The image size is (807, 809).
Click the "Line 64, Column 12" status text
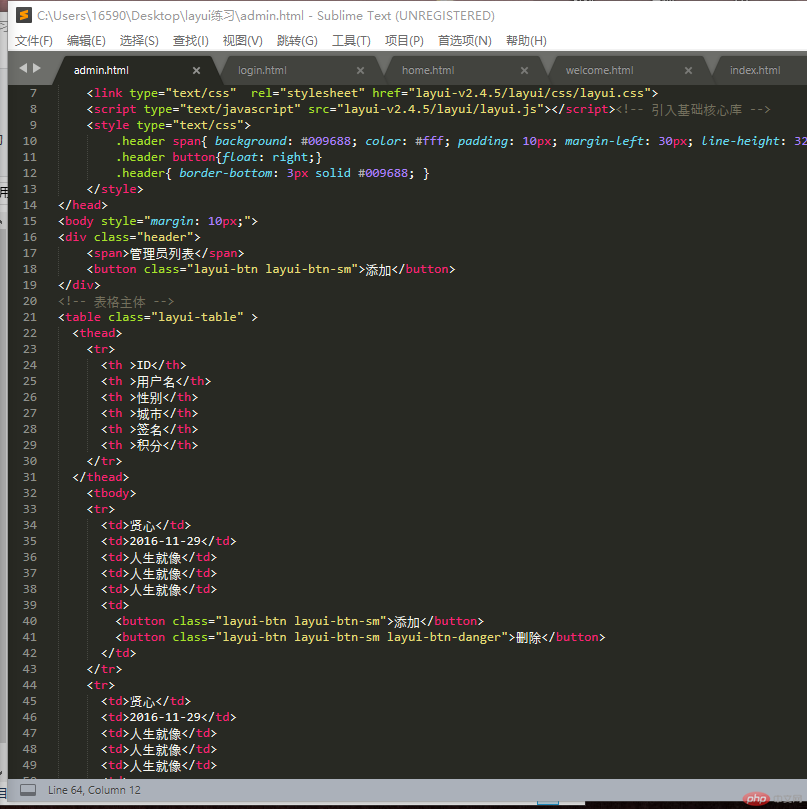94,790
